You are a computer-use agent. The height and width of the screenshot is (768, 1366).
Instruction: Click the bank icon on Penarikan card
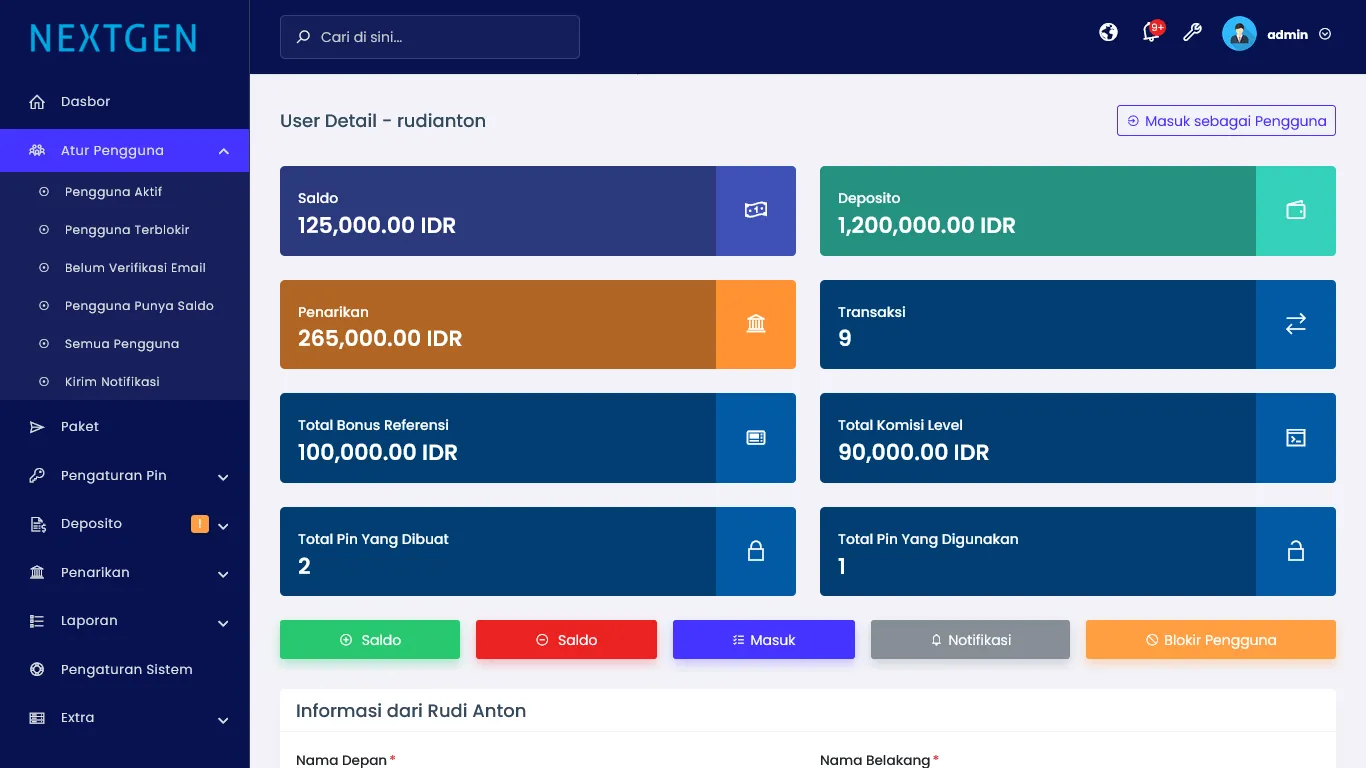click(756, 324)
